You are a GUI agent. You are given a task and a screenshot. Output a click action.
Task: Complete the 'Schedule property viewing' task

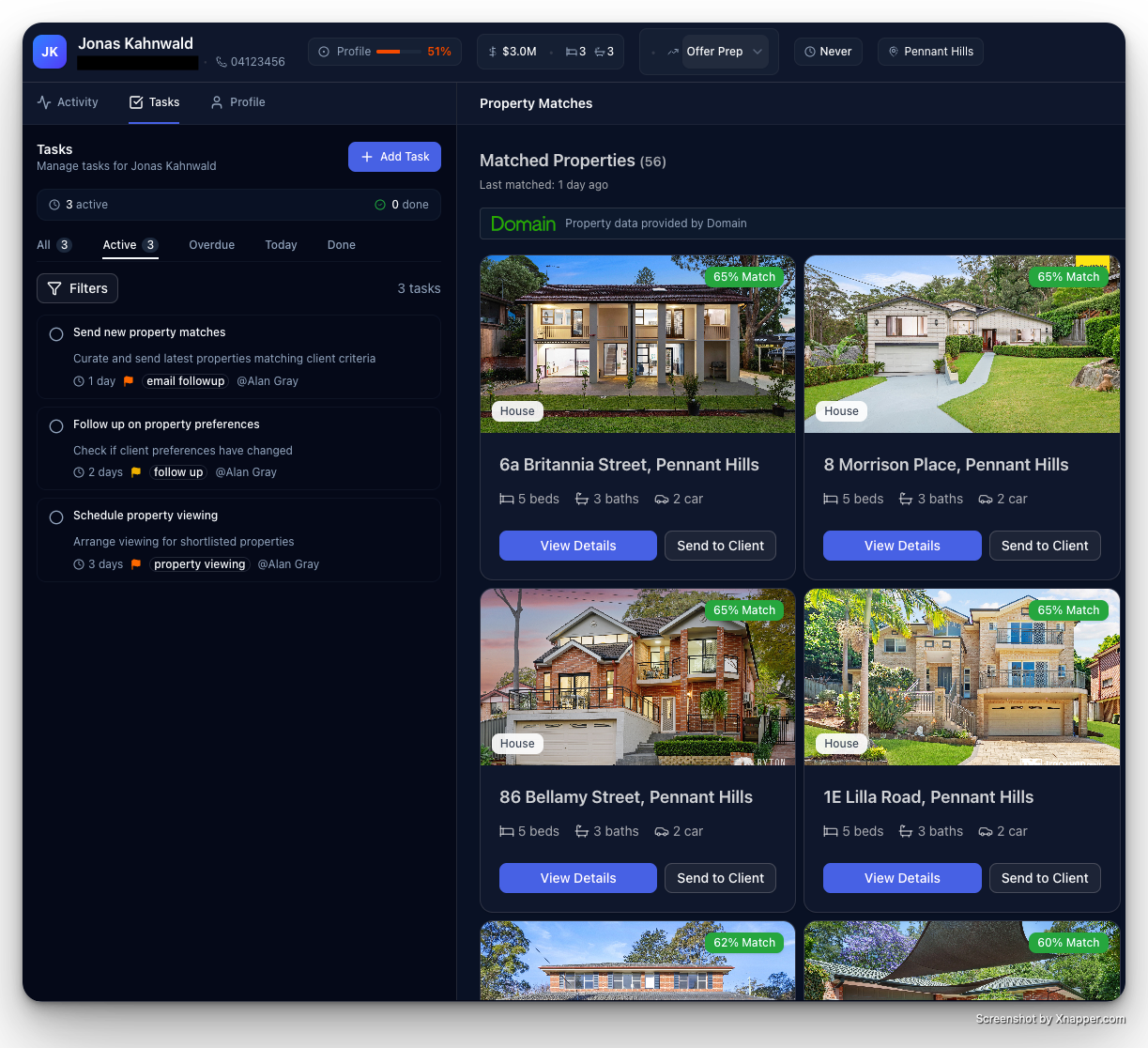pos(55,516)
